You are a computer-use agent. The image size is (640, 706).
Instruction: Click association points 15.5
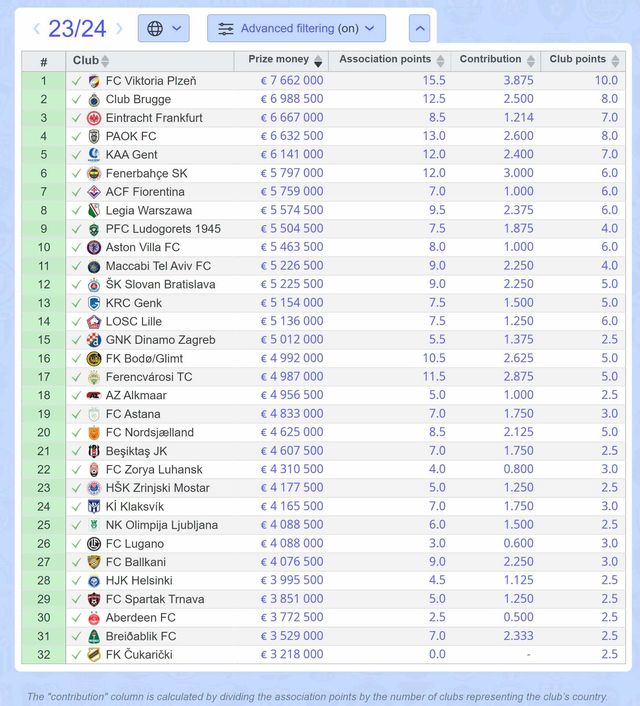click(x=434, y=81)
